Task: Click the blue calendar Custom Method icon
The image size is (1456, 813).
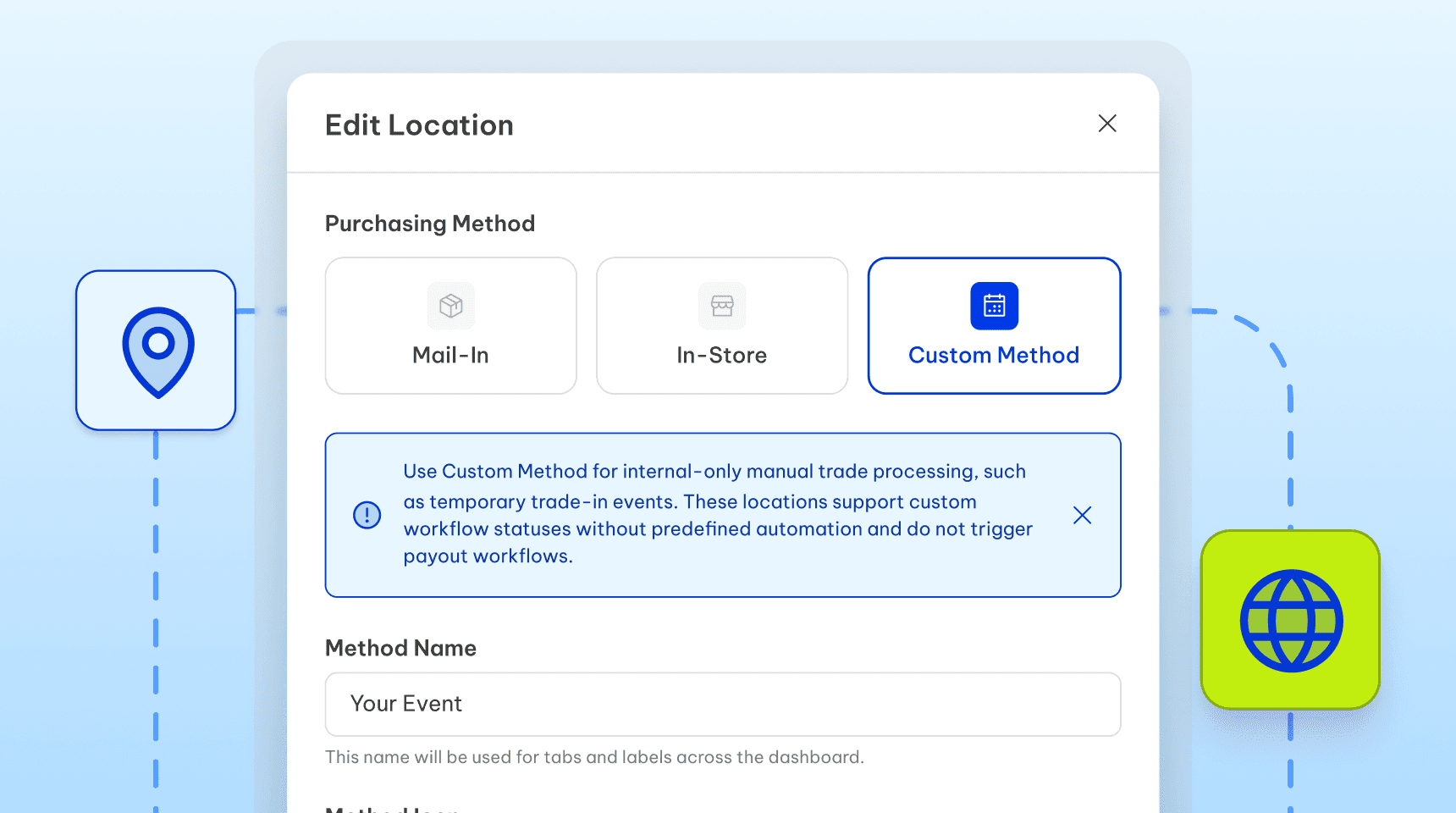Action: (995, 306)
